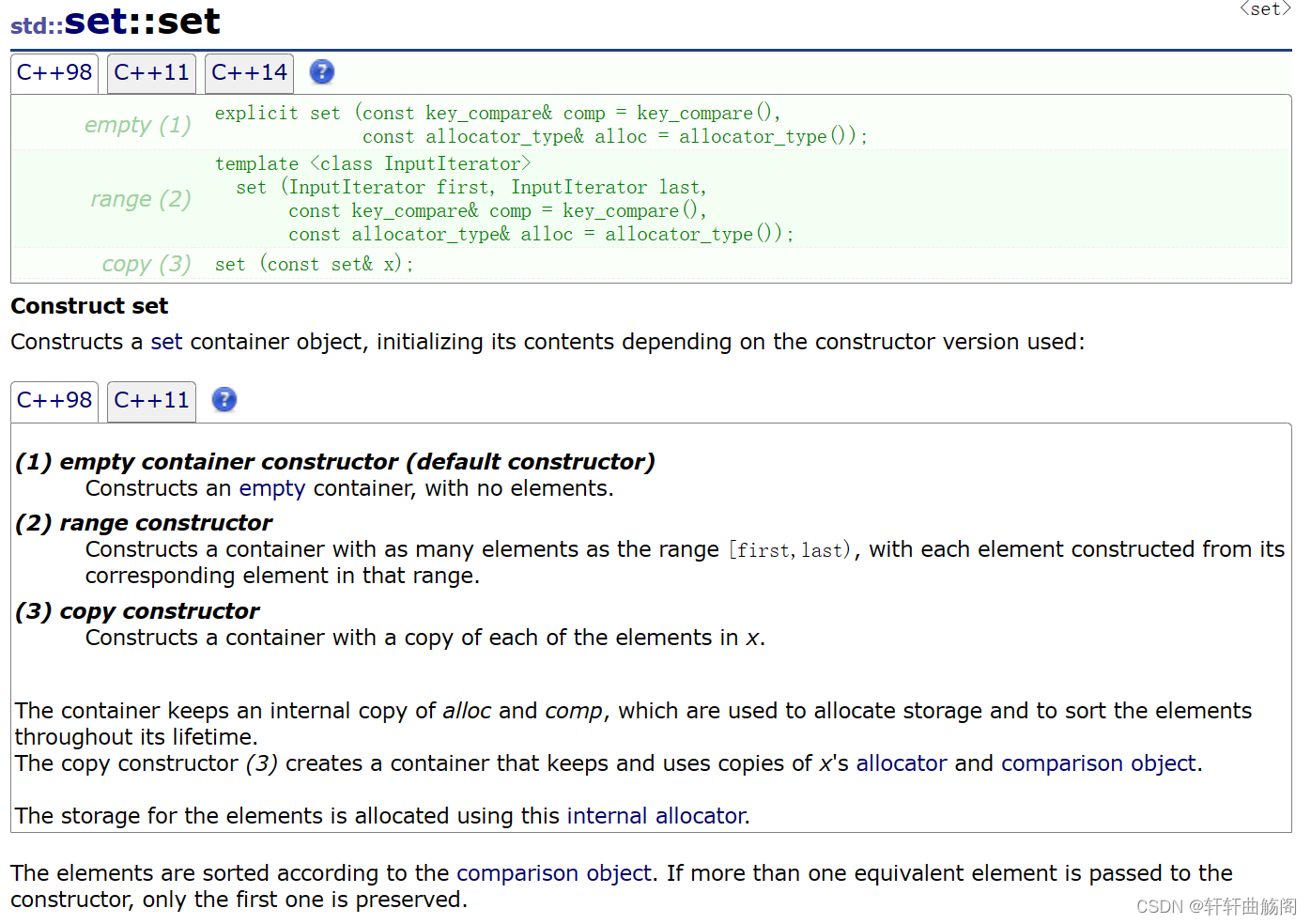This screenshot has height=924, width=1311.
Task: Open the set container reference link
Action: [166, 342]
